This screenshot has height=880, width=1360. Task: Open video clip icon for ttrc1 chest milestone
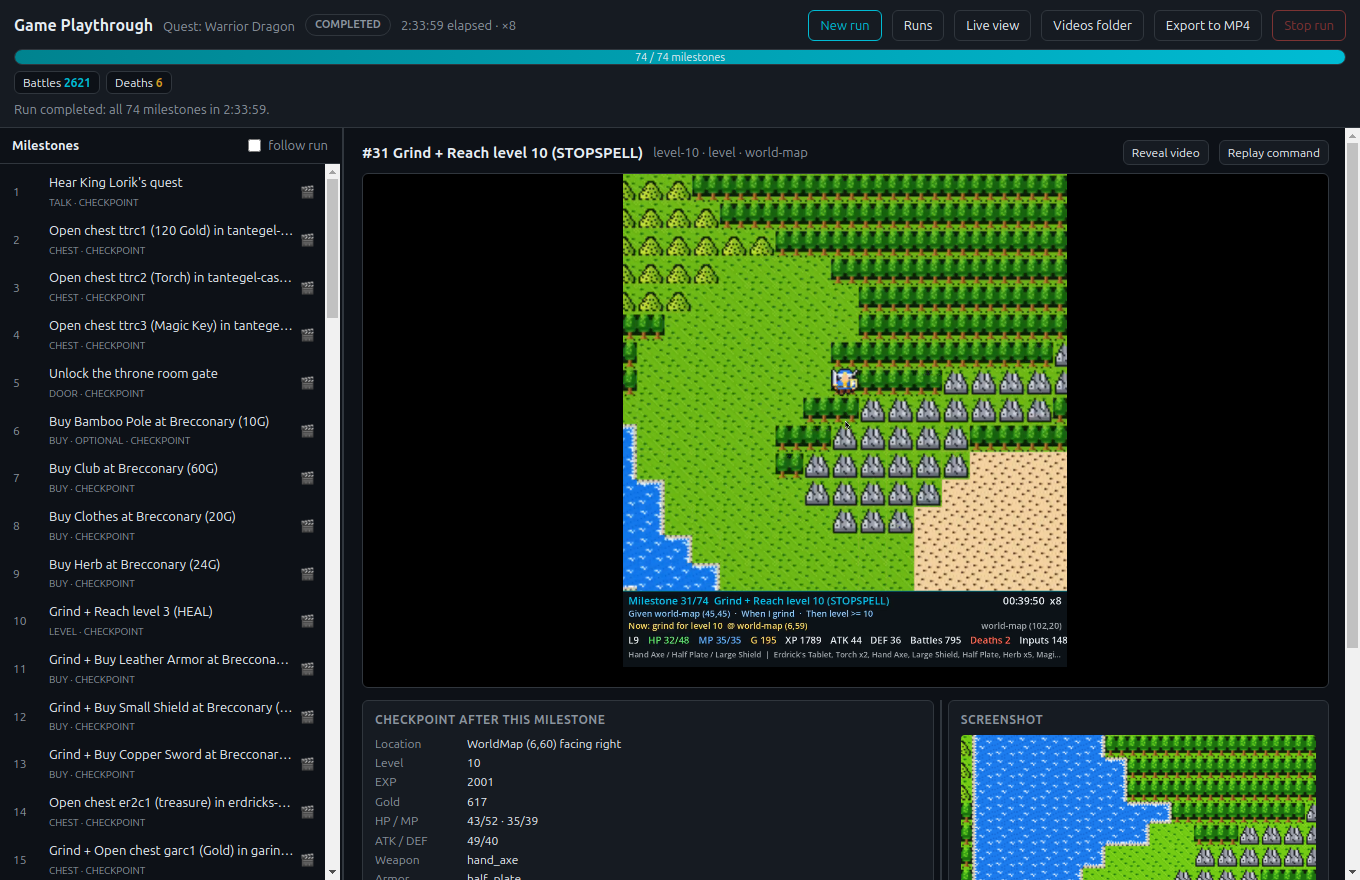307,240
